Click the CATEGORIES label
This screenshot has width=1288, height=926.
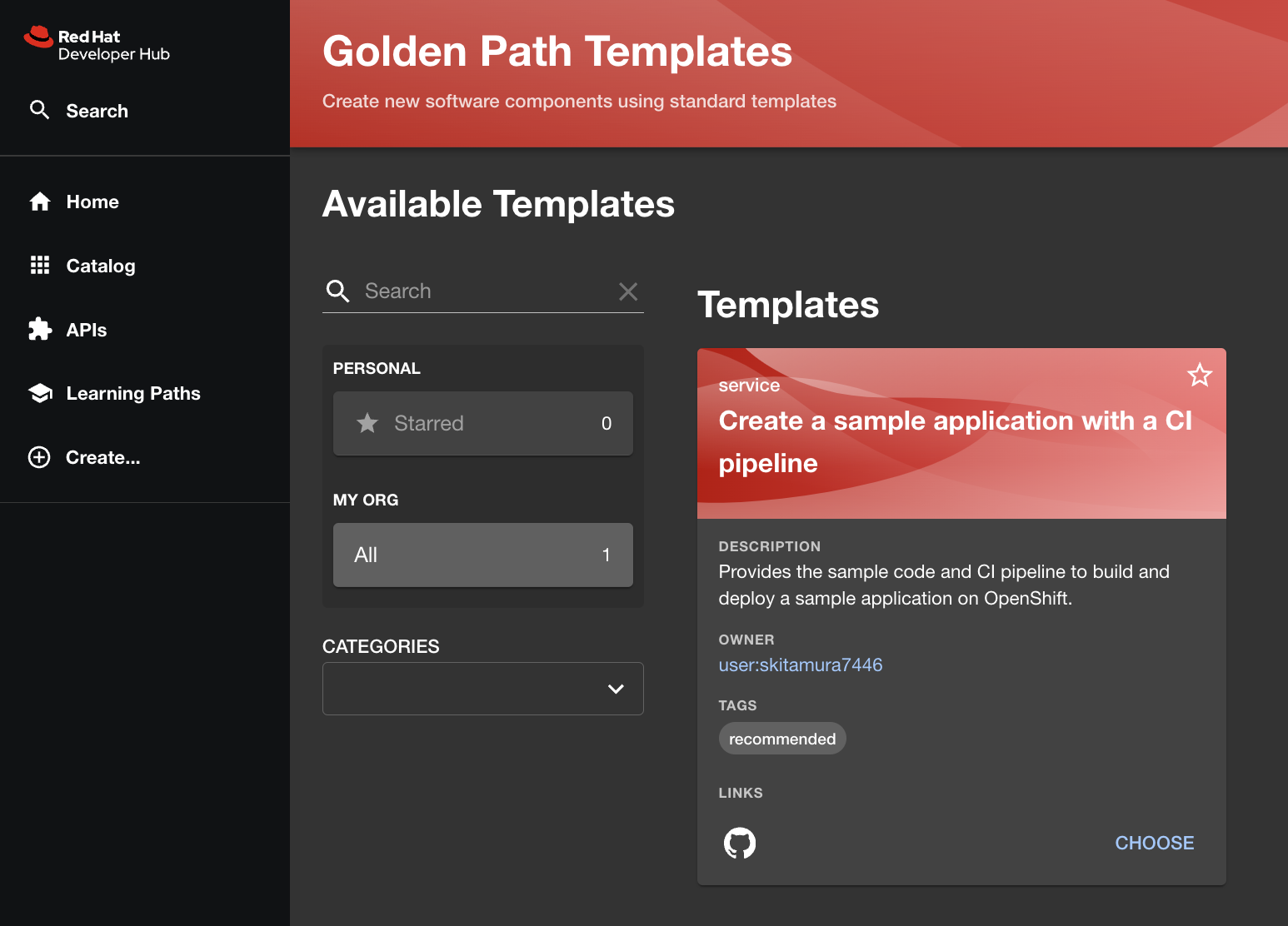coord(381,646)
